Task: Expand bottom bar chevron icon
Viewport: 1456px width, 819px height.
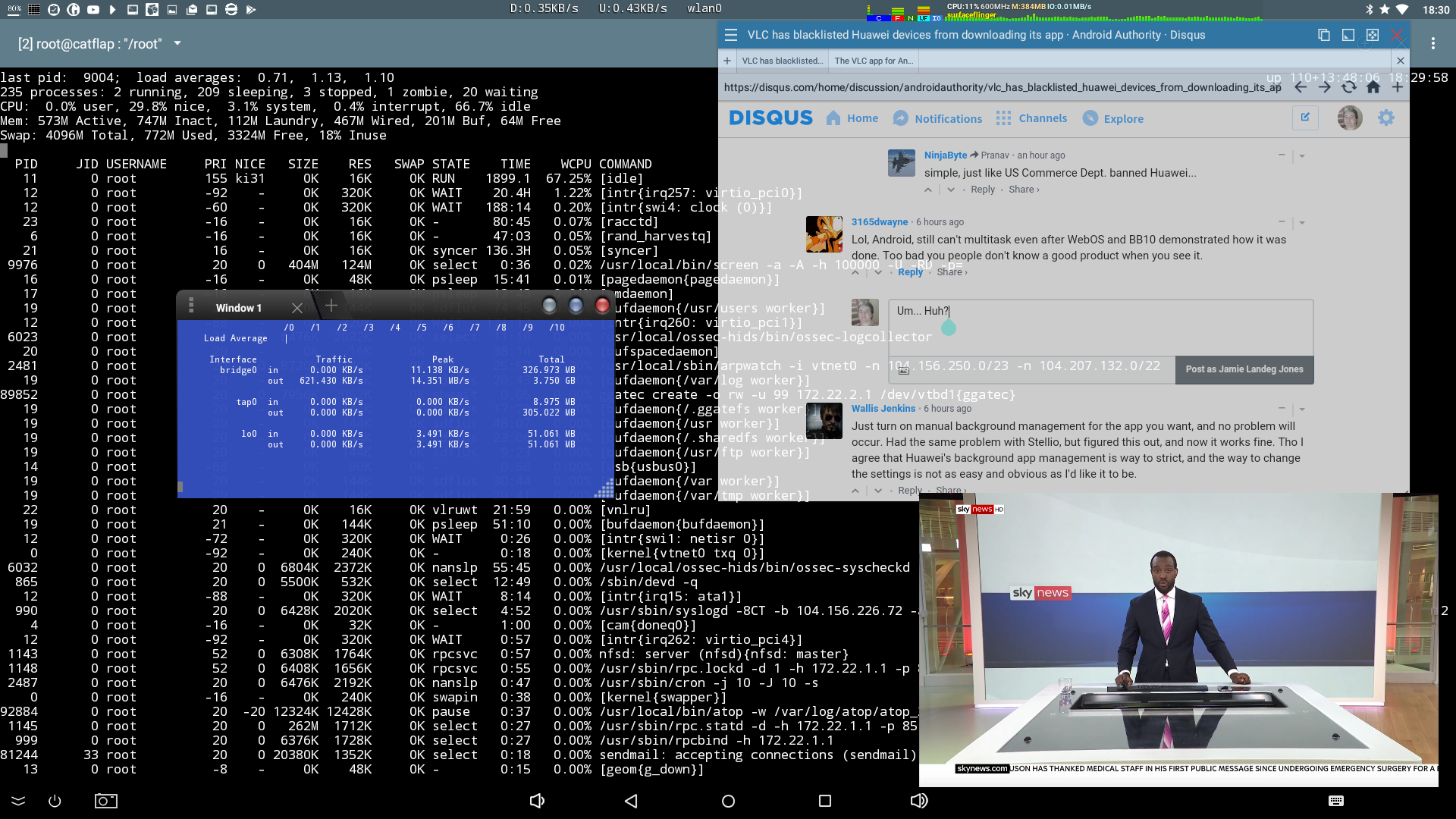Action: coord(18,801)
